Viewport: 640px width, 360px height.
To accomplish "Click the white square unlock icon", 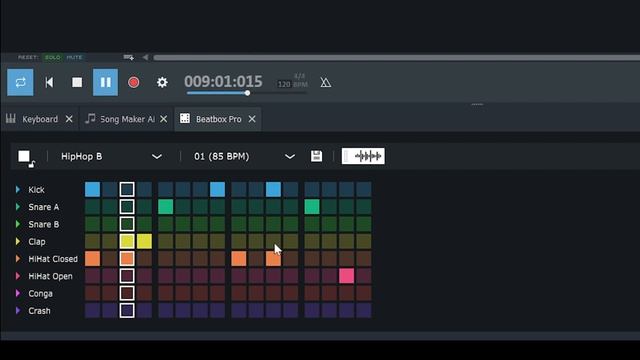I will click(26, 158).
